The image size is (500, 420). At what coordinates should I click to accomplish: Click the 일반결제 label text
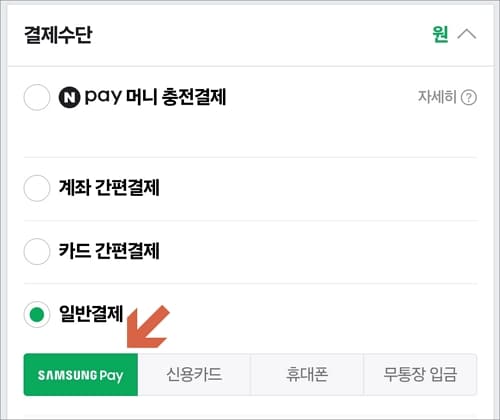tap(91, 314)
